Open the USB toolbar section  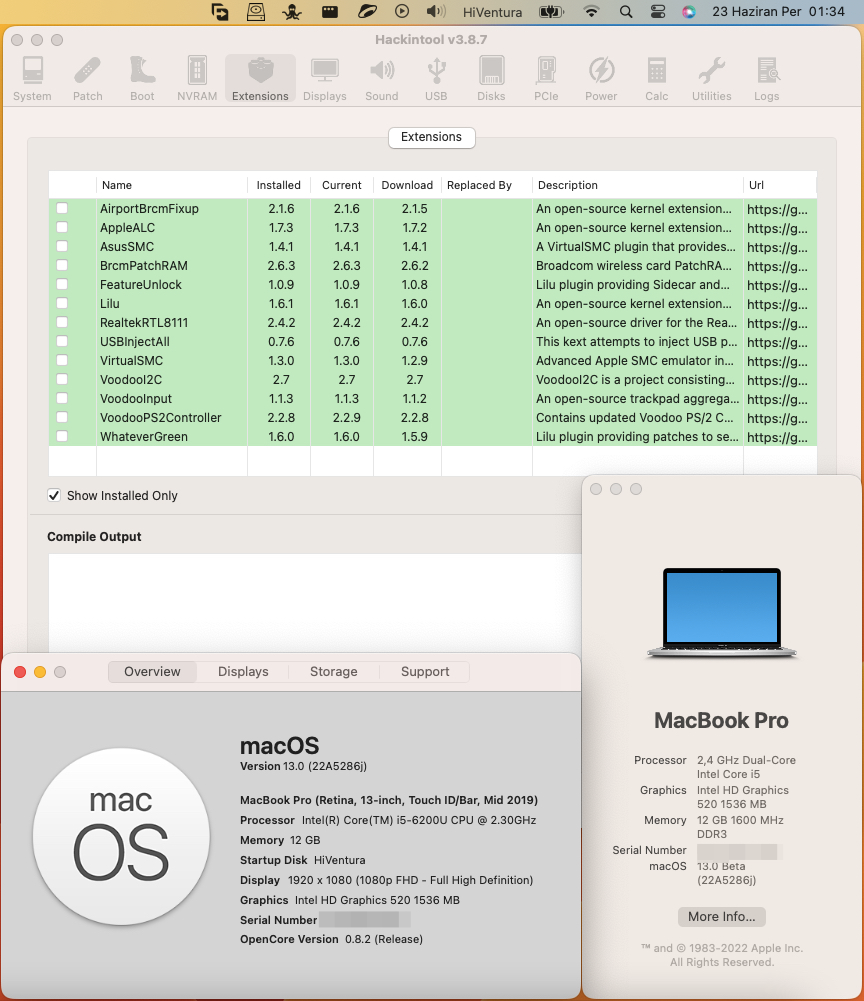coord(436,78)
